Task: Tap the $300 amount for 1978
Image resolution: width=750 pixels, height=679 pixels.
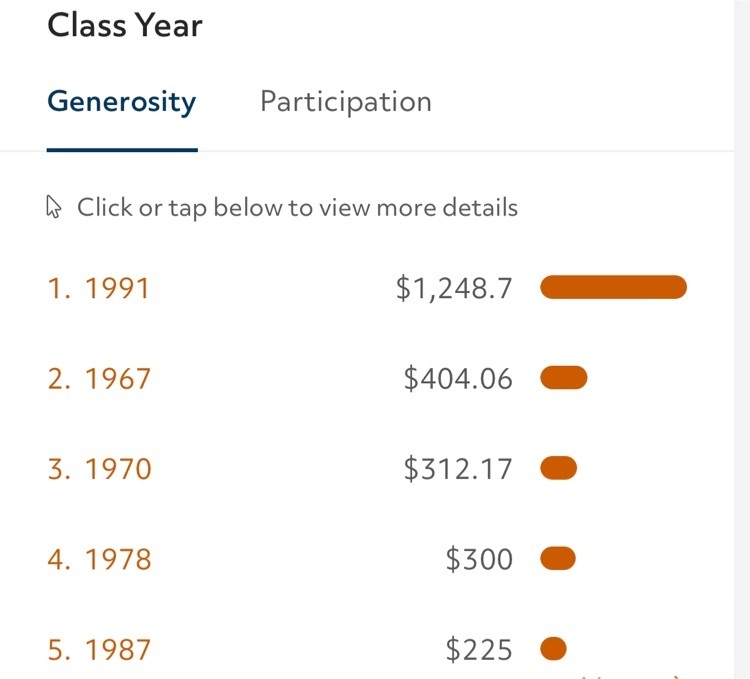Action: tap(479, 559)
